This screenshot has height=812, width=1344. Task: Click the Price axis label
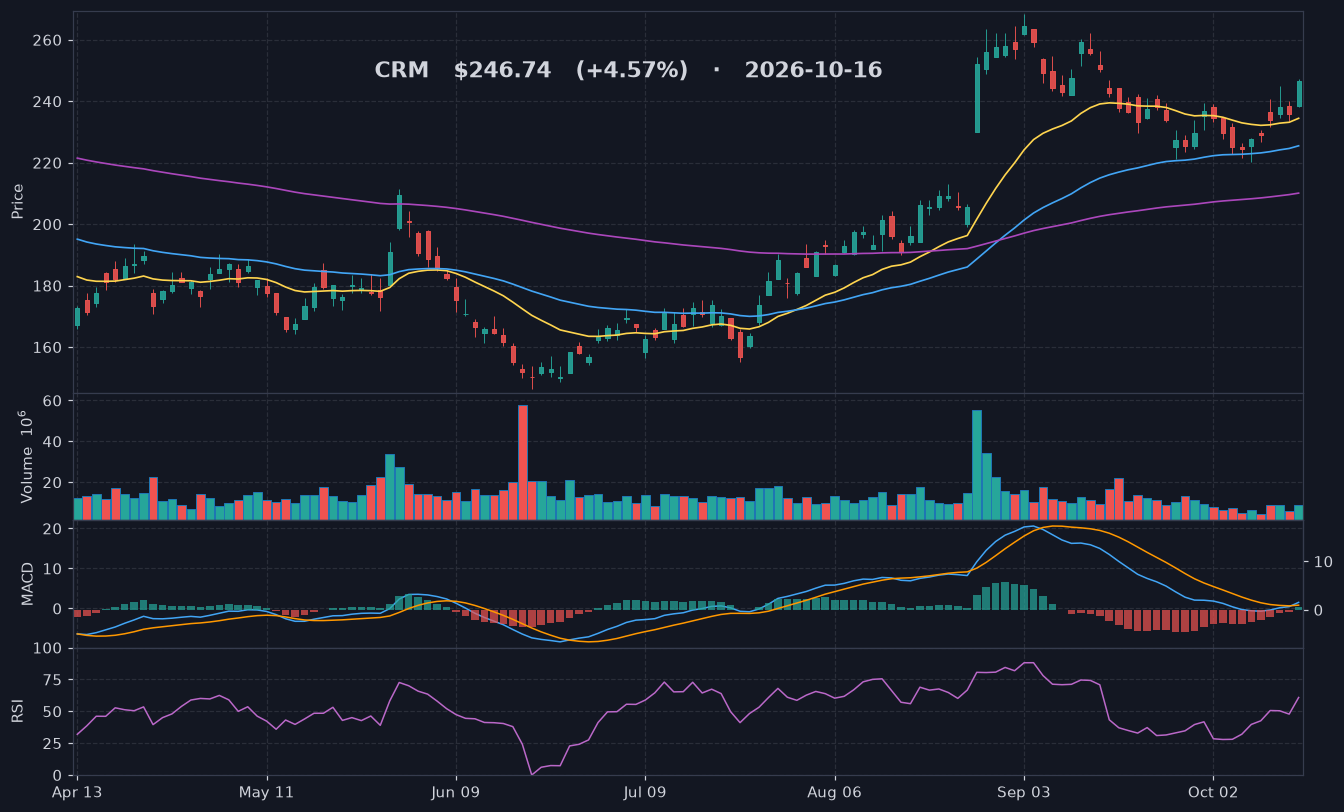pos(18,202)
